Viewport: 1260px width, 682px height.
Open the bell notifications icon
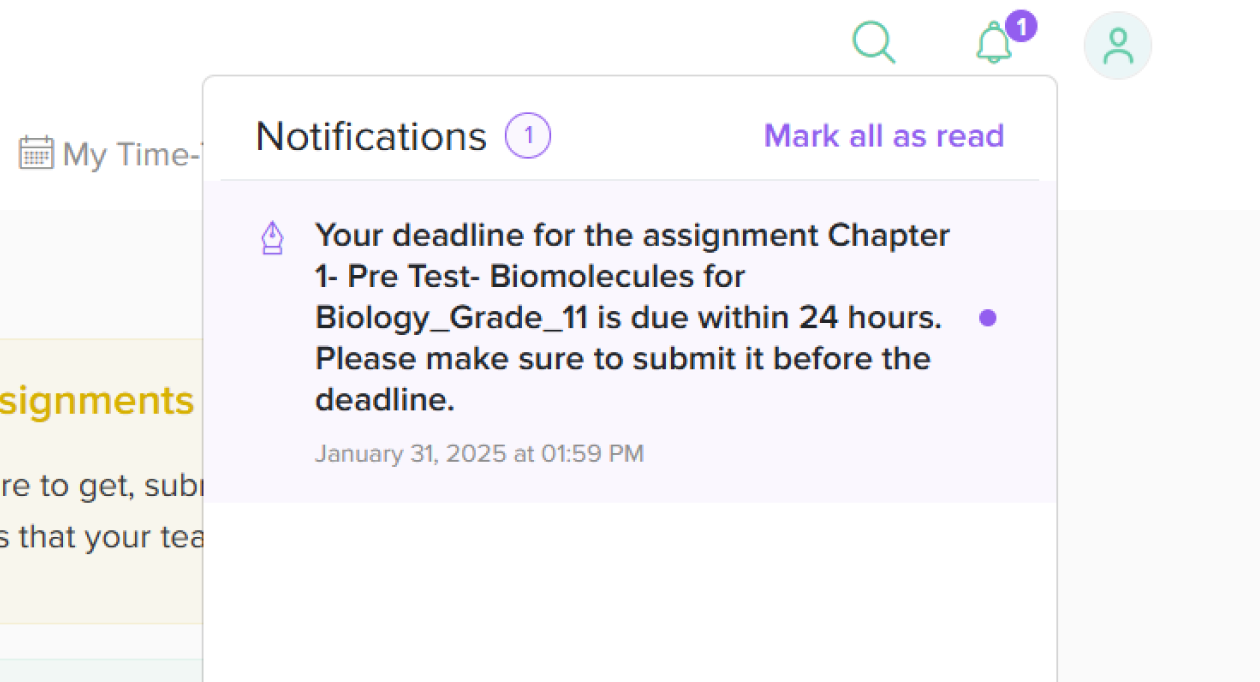(994, 45)
